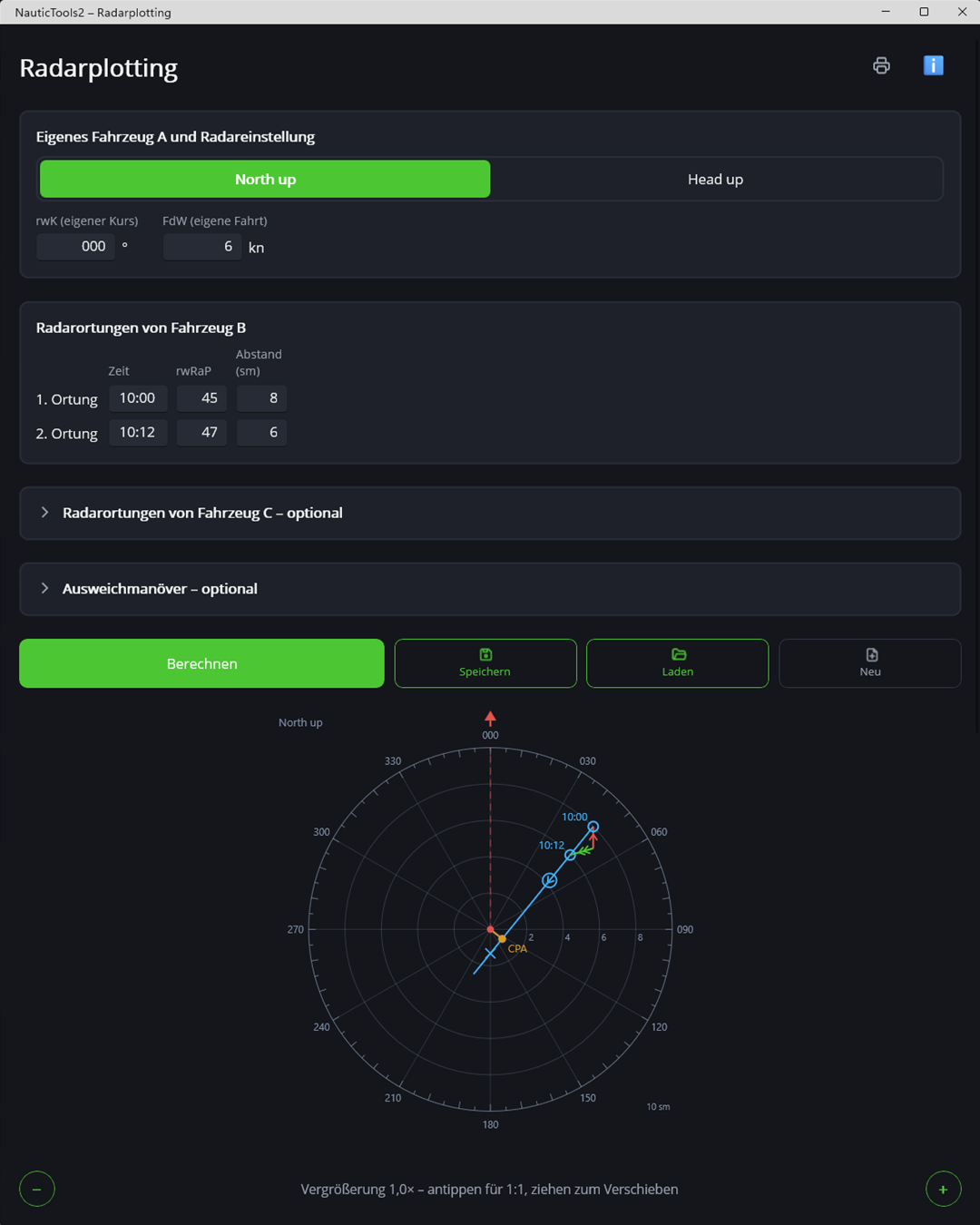Click the 10:00 plot marker on radar

593,827
